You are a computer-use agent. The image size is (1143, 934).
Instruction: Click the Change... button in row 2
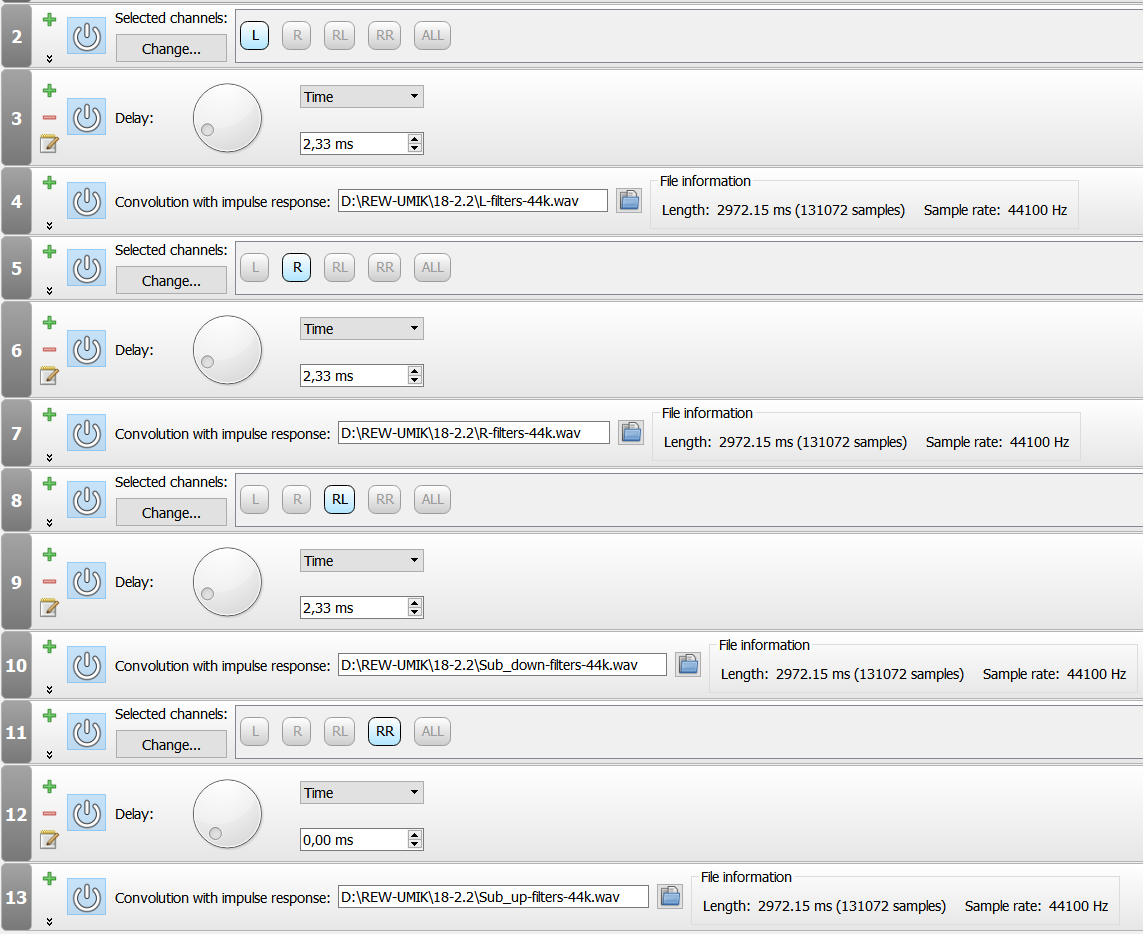pos(171,49)
